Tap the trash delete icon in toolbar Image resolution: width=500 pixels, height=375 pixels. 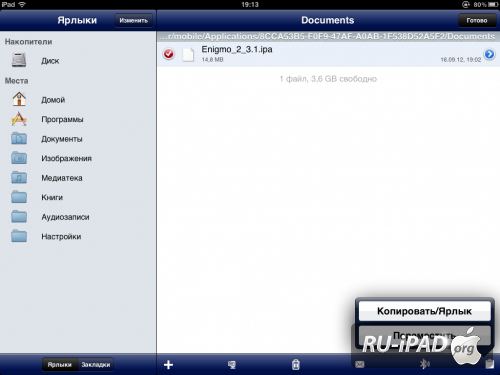296,365
